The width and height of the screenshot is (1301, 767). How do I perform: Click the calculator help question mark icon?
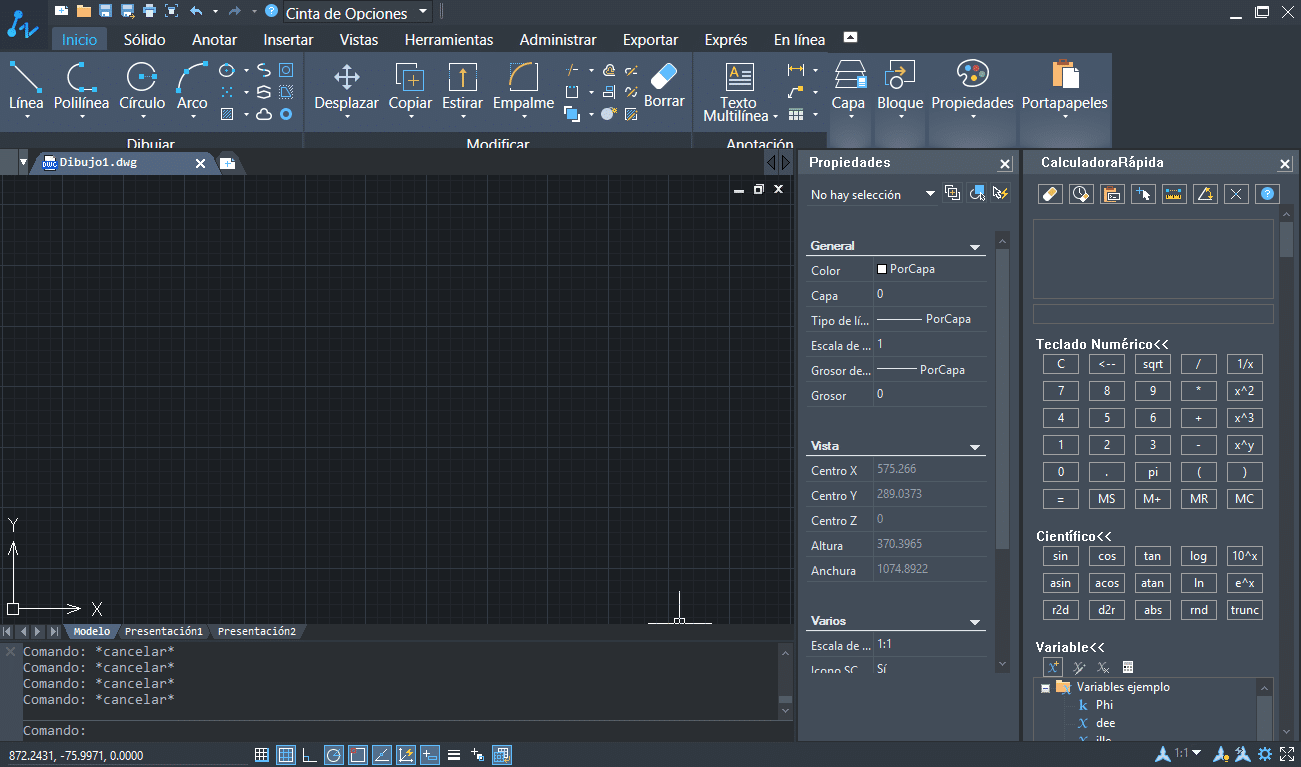(x=1268, y=194)
